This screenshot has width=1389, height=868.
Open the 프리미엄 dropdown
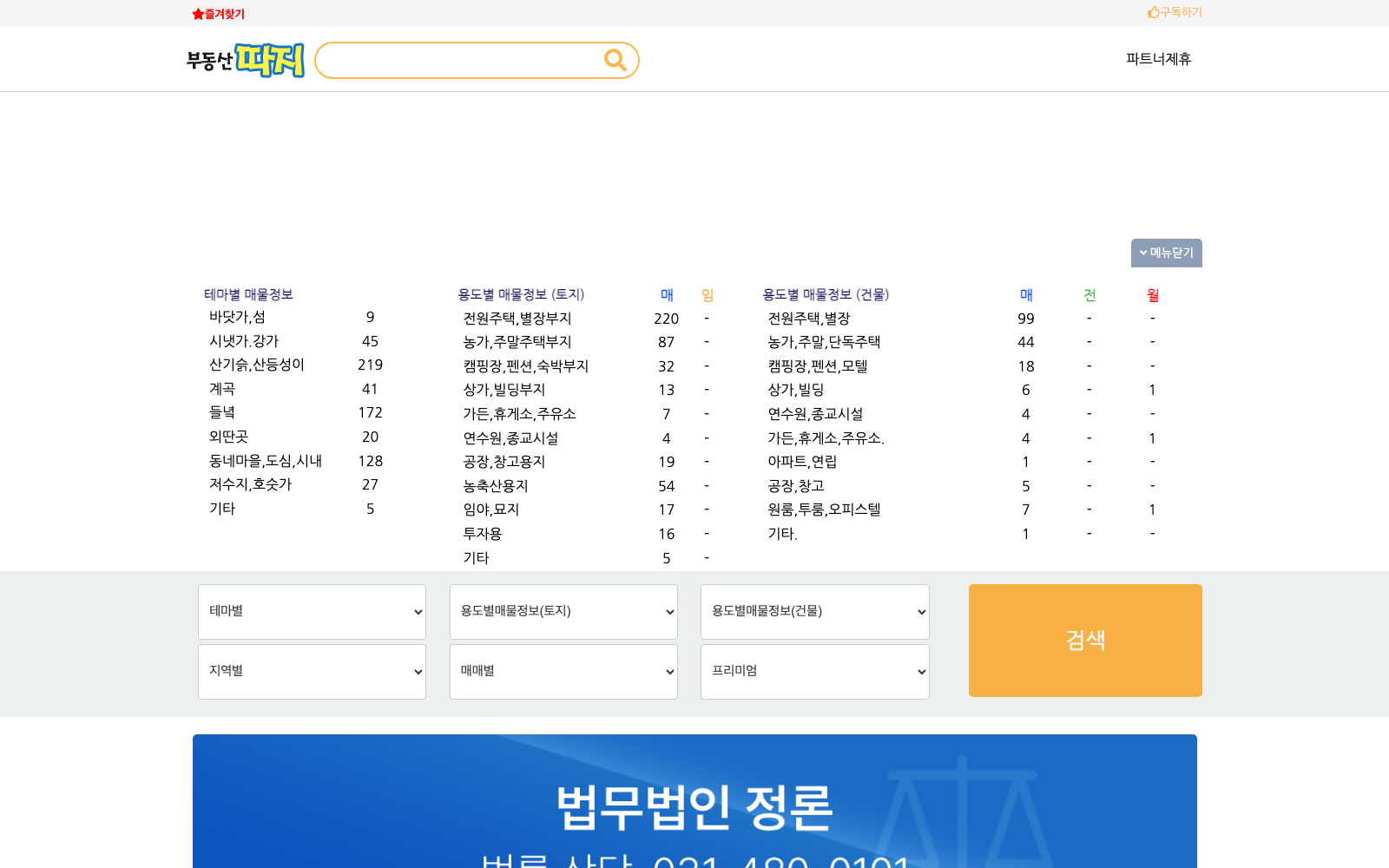815,672
